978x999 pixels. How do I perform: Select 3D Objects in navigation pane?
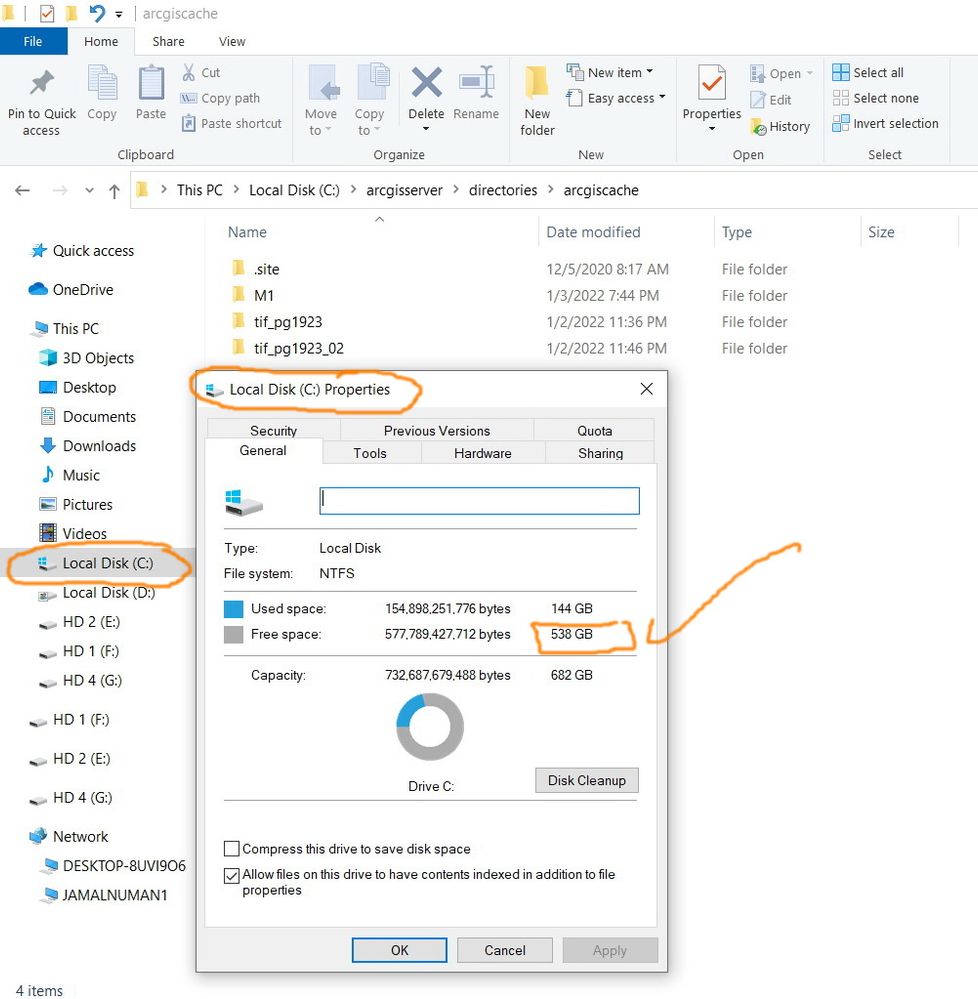87,358
